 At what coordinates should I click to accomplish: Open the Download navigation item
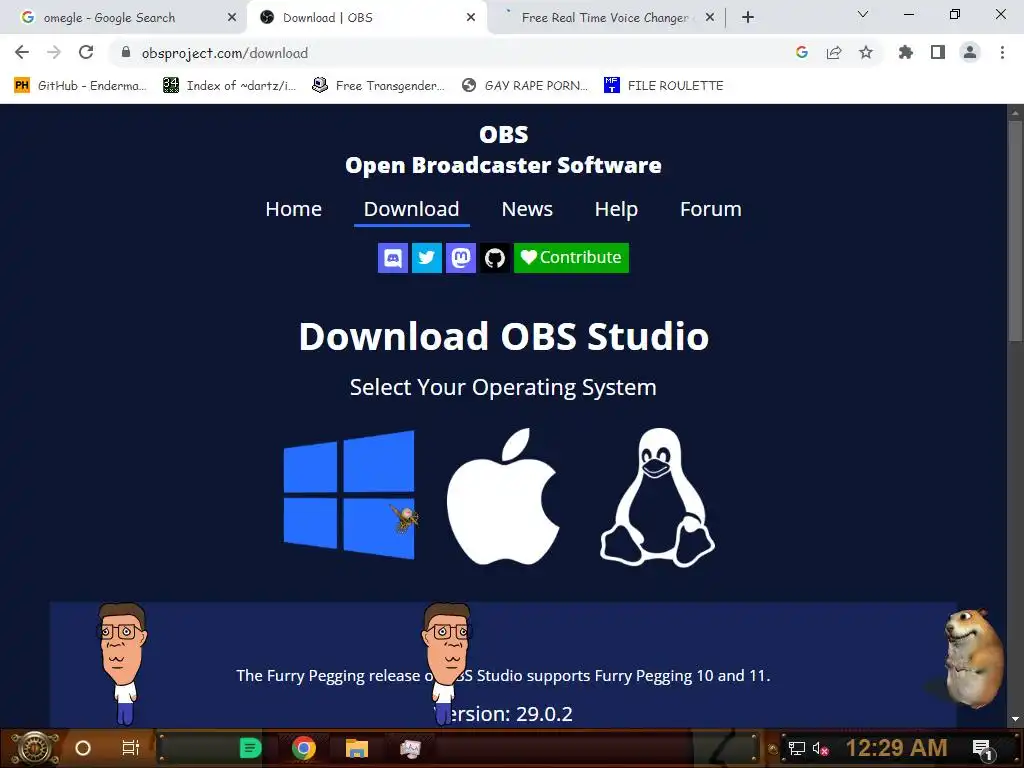[411, 209]
